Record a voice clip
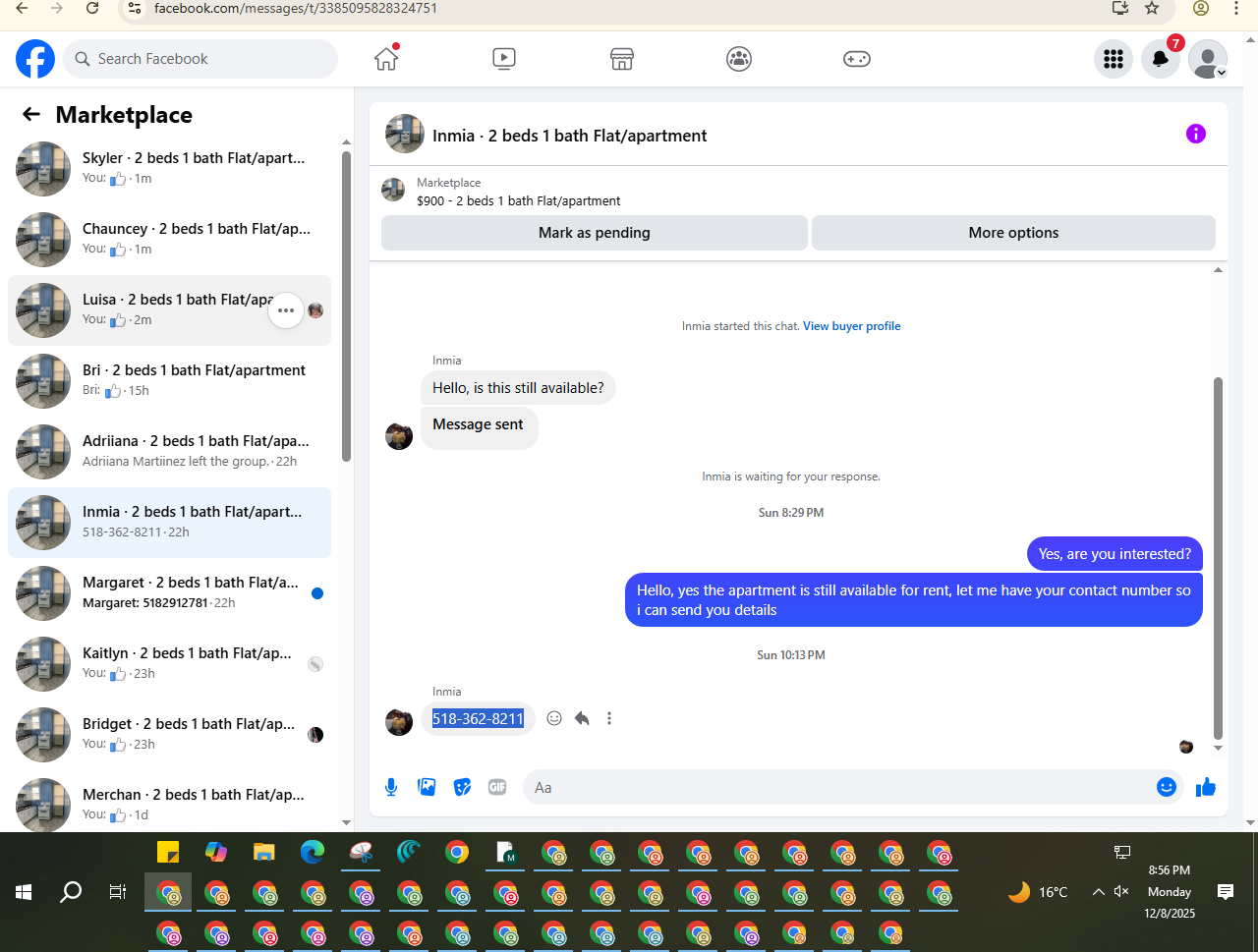This screenshot has height=952, width=1258. [x=391, y=787]
